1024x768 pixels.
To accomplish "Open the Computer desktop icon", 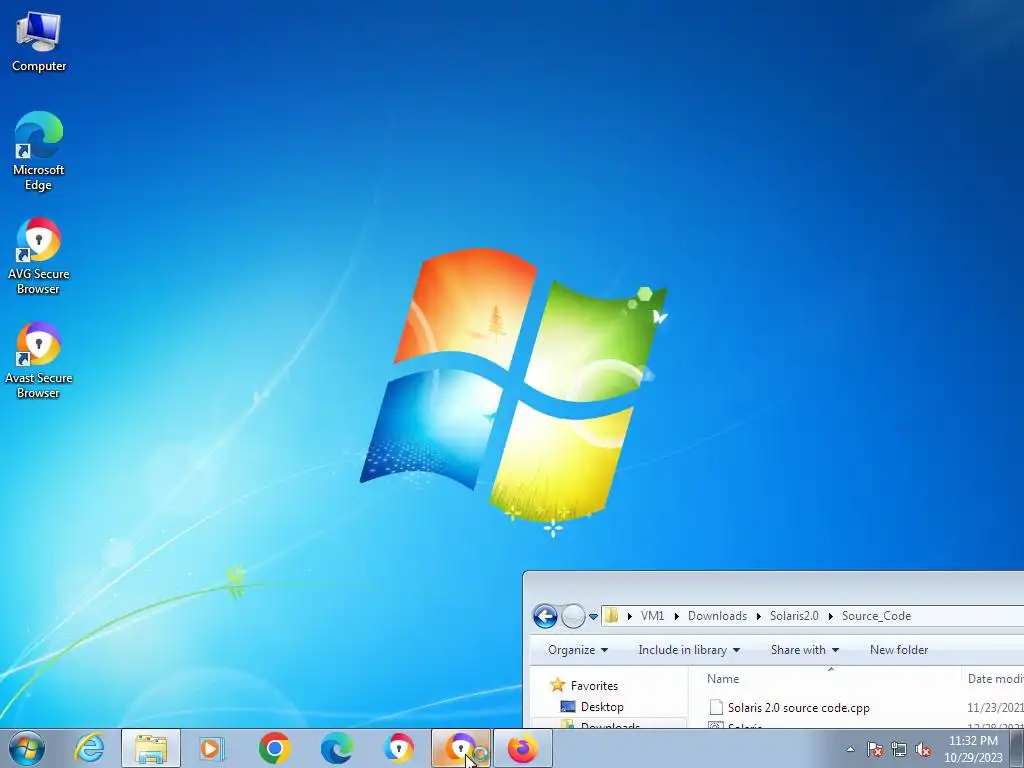I will point(39,42).
